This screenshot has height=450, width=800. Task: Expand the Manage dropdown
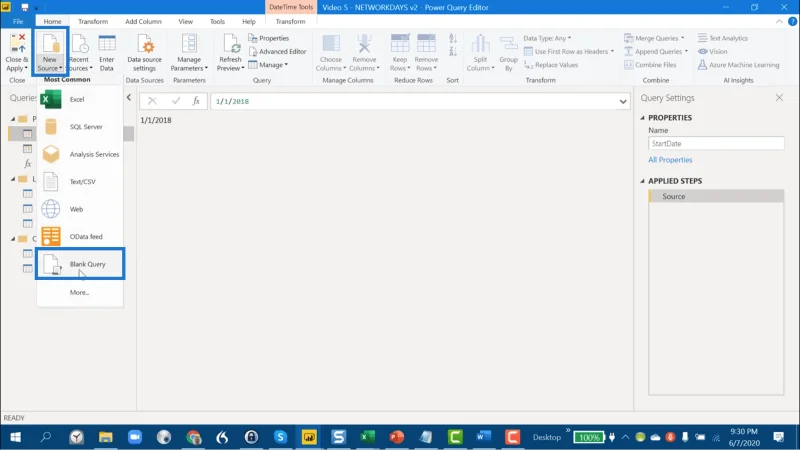(268, 65)
